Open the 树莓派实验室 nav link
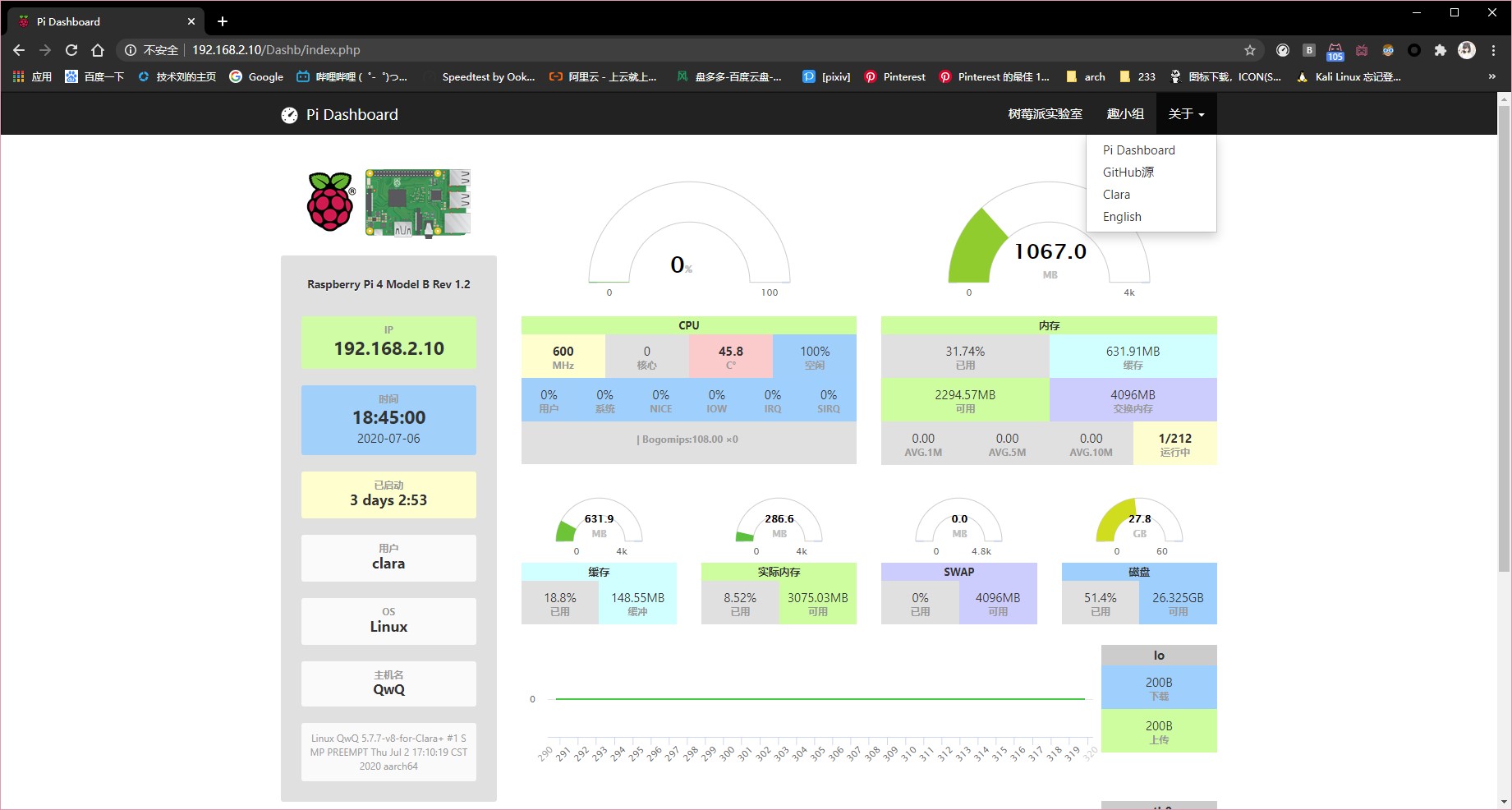 [1045, 114]
